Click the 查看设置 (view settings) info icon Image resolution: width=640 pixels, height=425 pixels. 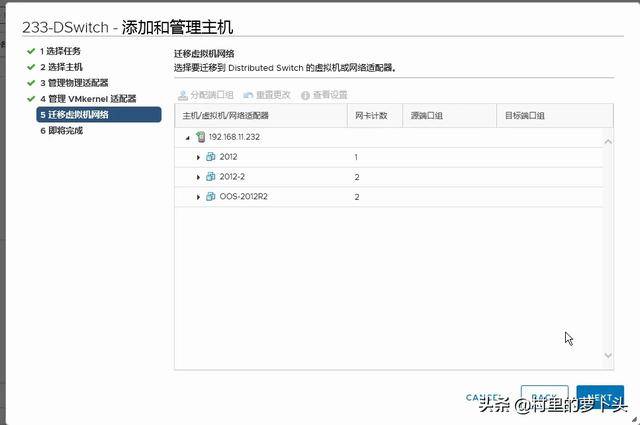(305, 95)
